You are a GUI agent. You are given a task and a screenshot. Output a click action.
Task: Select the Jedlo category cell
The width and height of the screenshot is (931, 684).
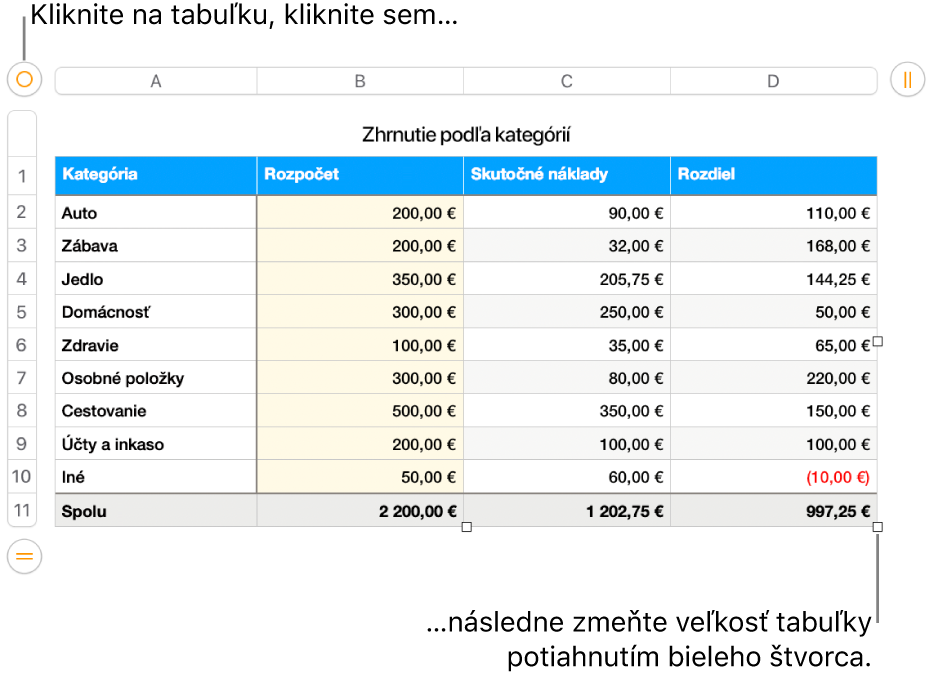[x=156, y=279]
